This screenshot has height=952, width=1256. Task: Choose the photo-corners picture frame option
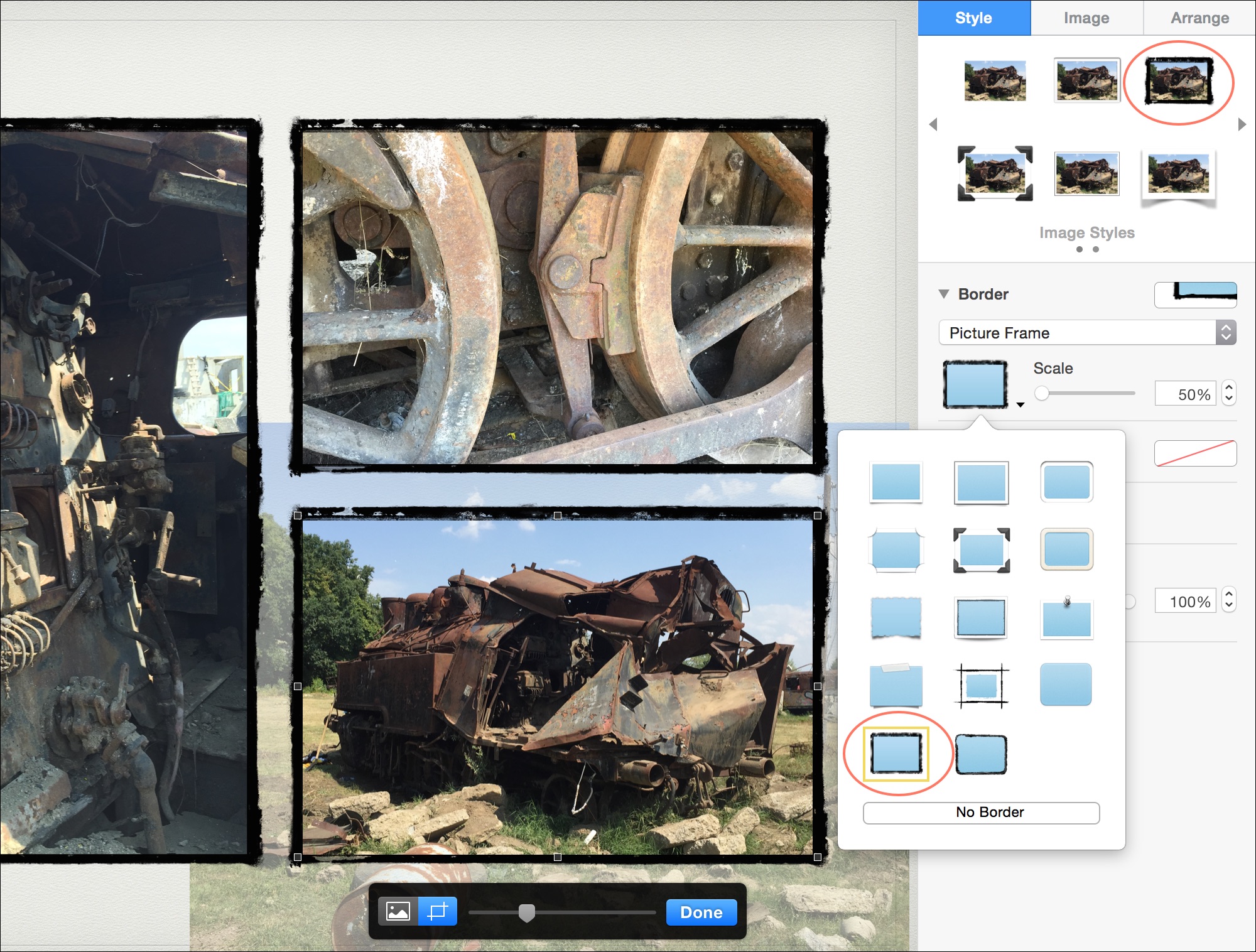(x=981, y=550)
